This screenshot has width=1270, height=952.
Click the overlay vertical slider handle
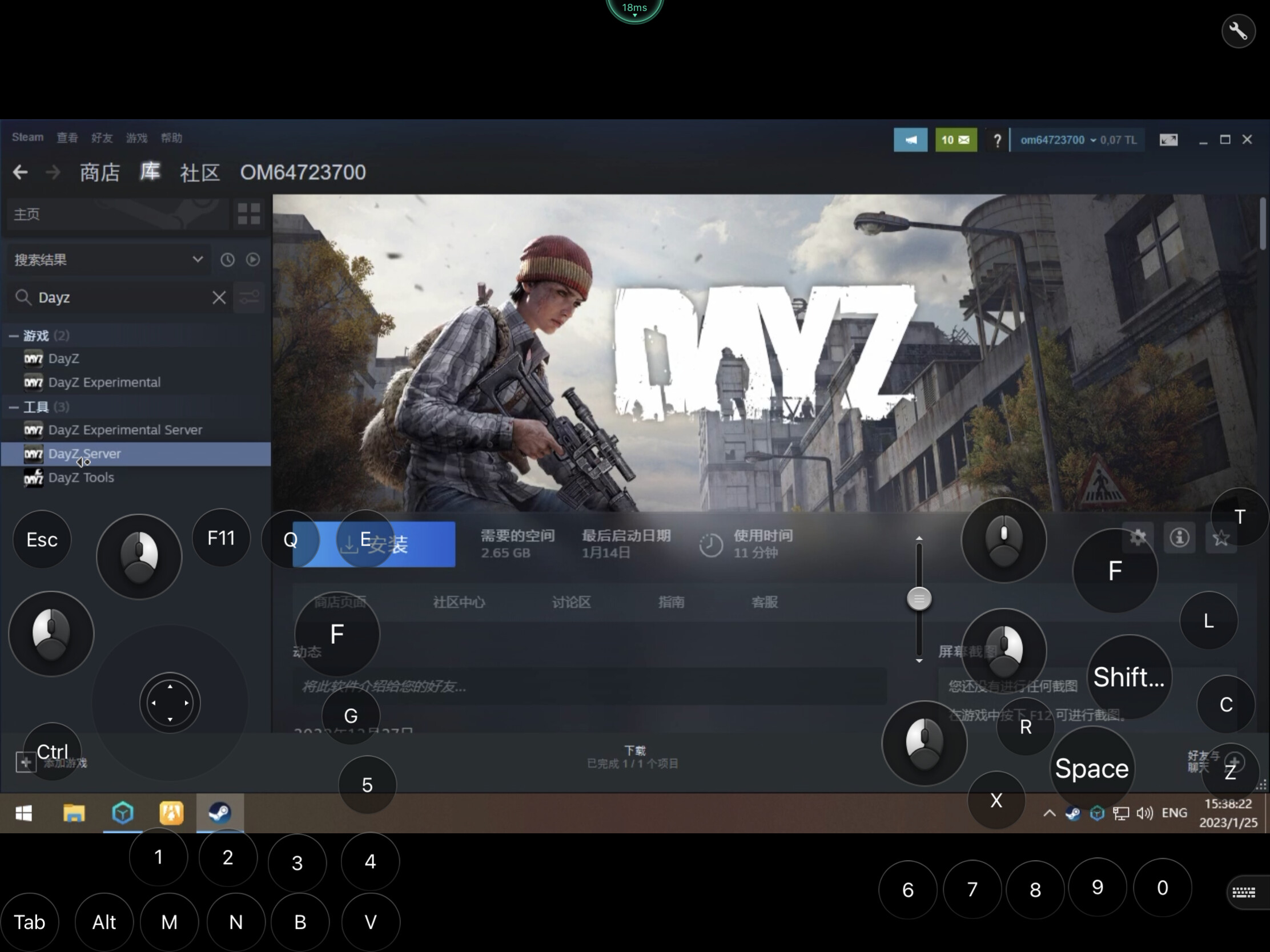click(919, 599)
